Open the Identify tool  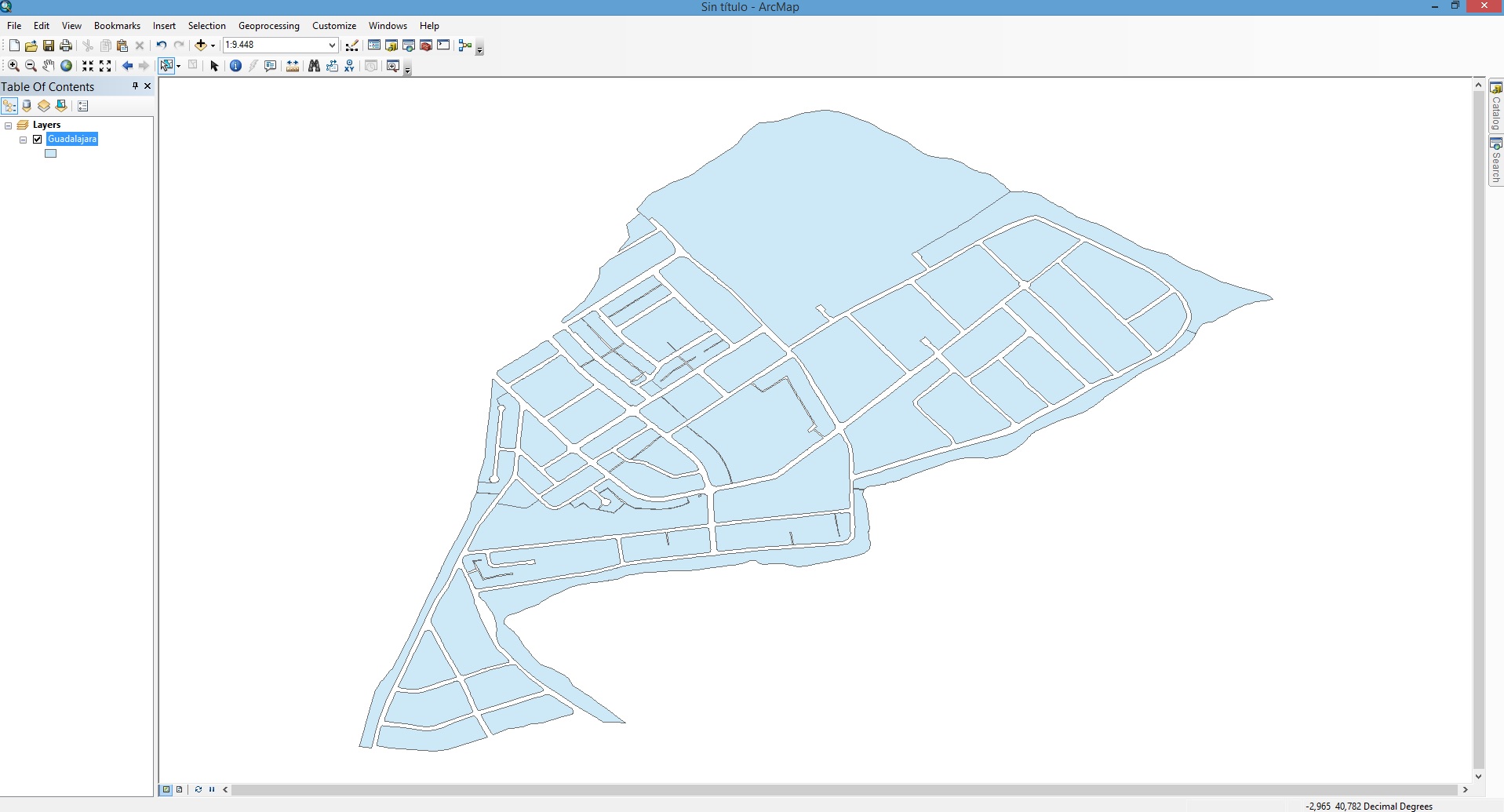tap(235, 66)
